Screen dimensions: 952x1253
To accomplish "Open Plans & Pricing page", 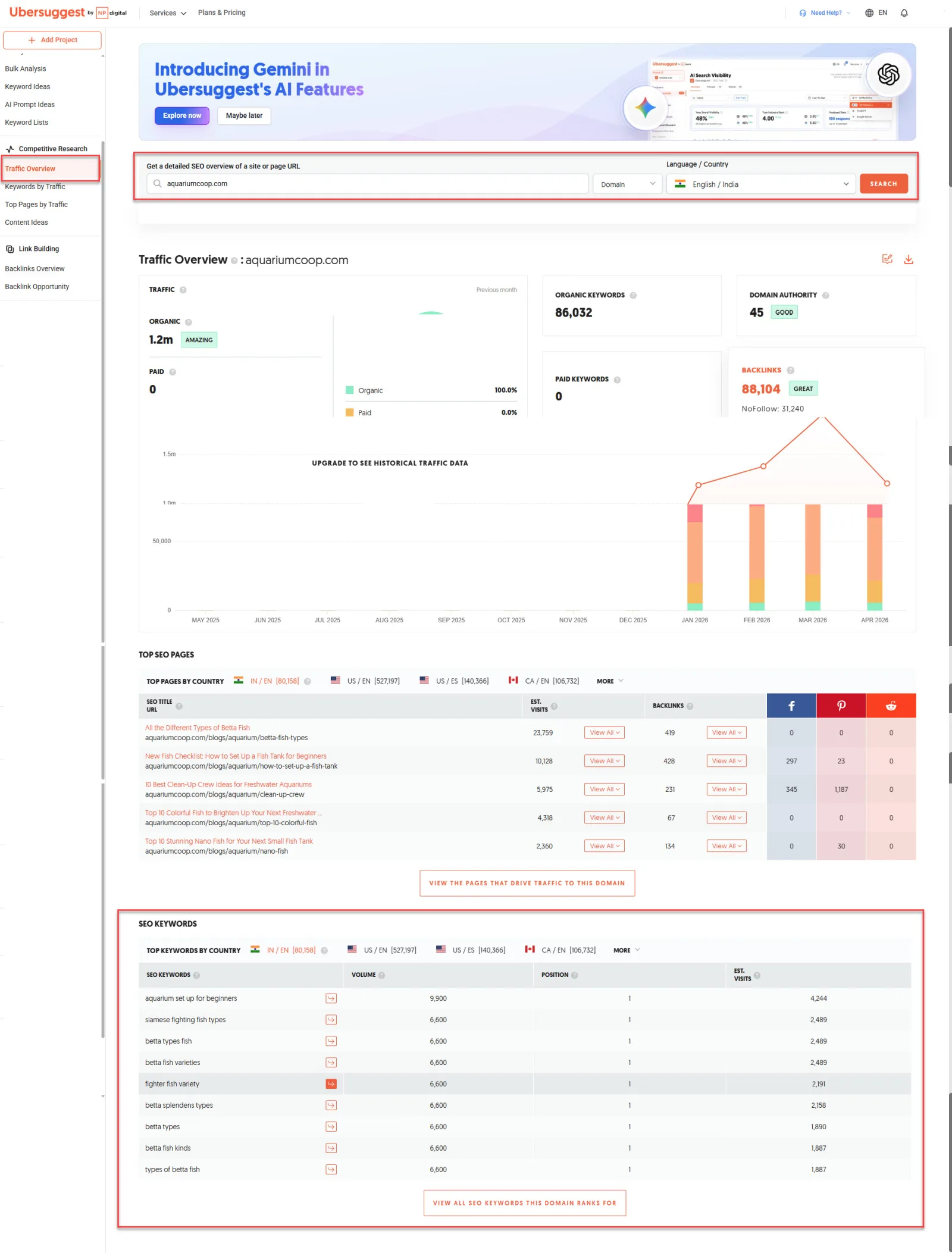I will pyautogui.click(x=221, y=12).
